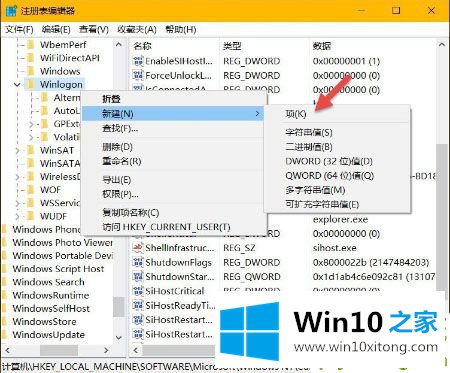Select Windows Search key
The width and height of the screenshot is (450, 373).
48,282
